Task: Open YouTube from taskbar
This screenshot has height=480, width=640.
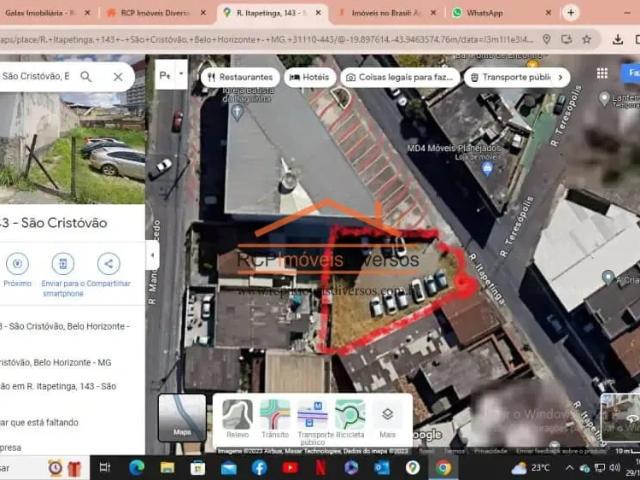Action: 290,468
